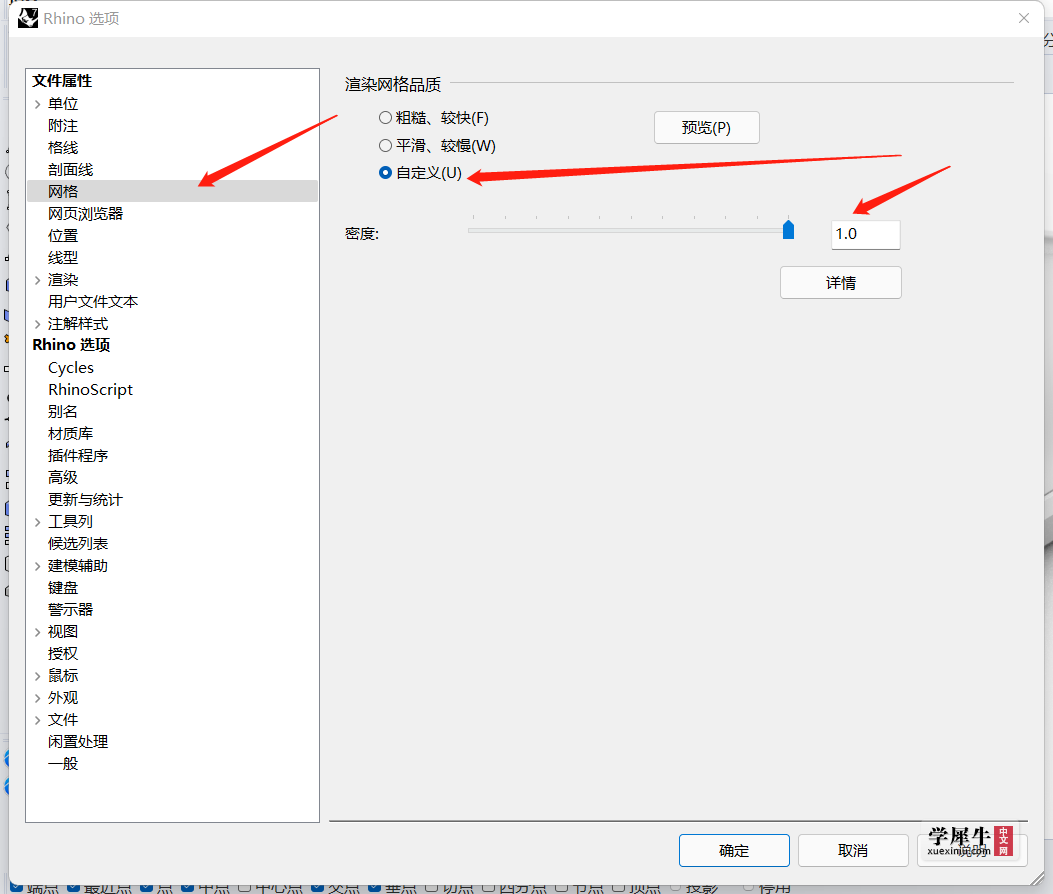Expand the 工具列 tree node
1053x894 pixels.
38,522
